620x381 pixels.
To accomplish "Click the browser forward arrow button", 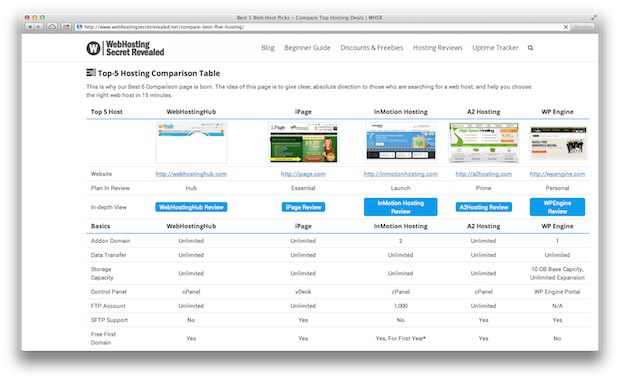I will pyautogui.click(x=39, y=27).
